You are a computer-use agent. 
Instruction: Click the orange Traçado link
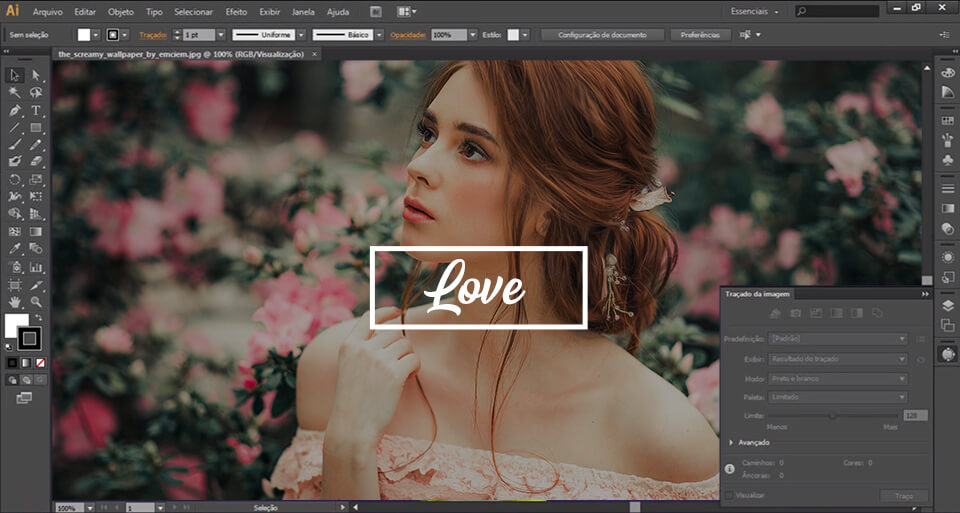[x=153, y=35]
